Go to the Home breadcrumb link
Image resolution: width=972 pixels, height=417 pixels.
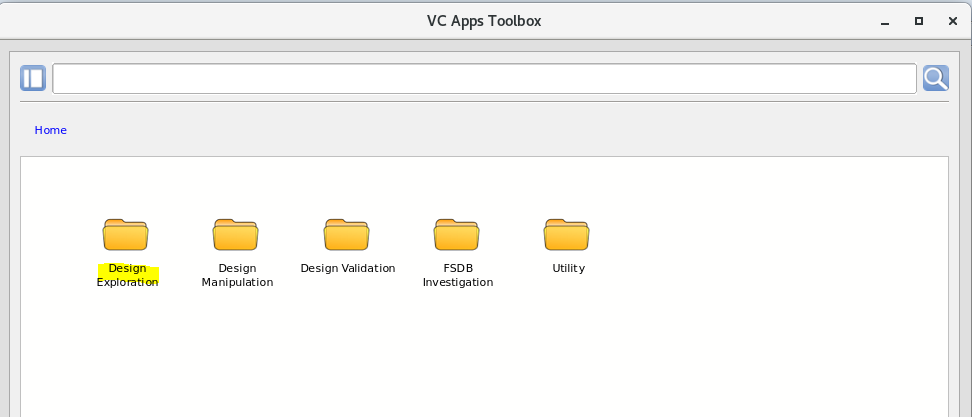point(50,130)
